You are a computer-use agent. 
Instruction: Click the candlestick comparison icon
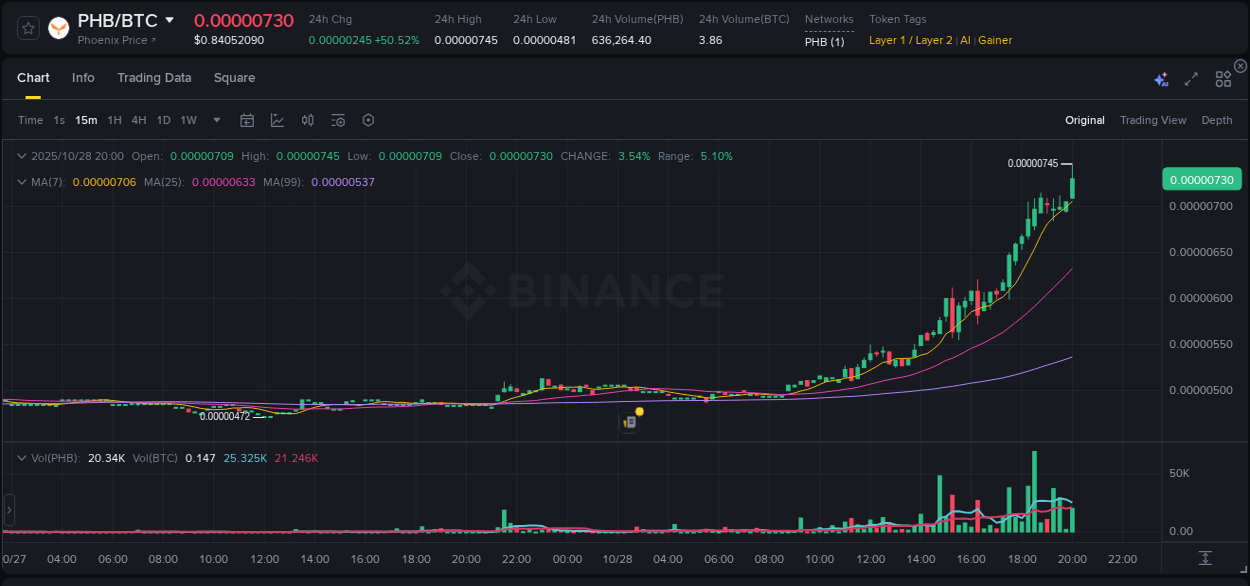click(x=307, y=120)
